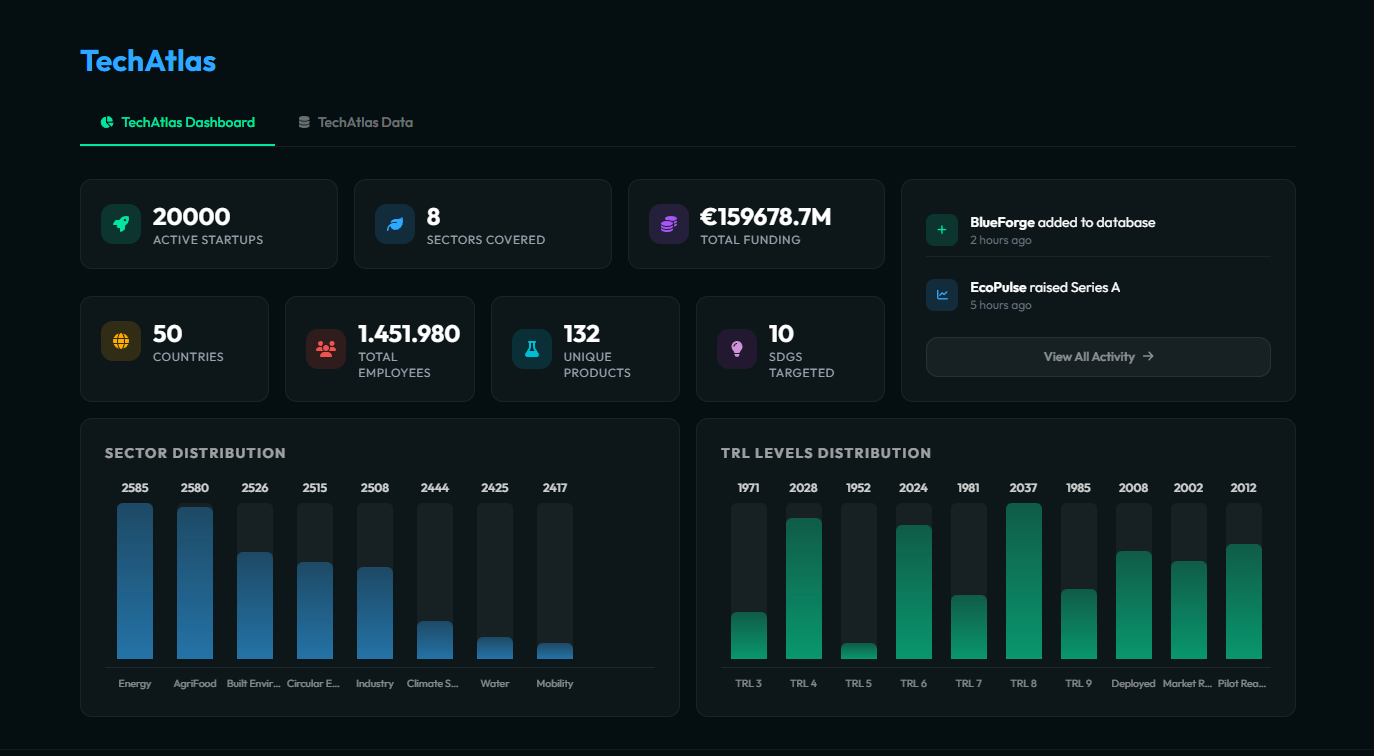
Task: Click the coins icon on Total Funding card
Action: [x=667, y=224]
